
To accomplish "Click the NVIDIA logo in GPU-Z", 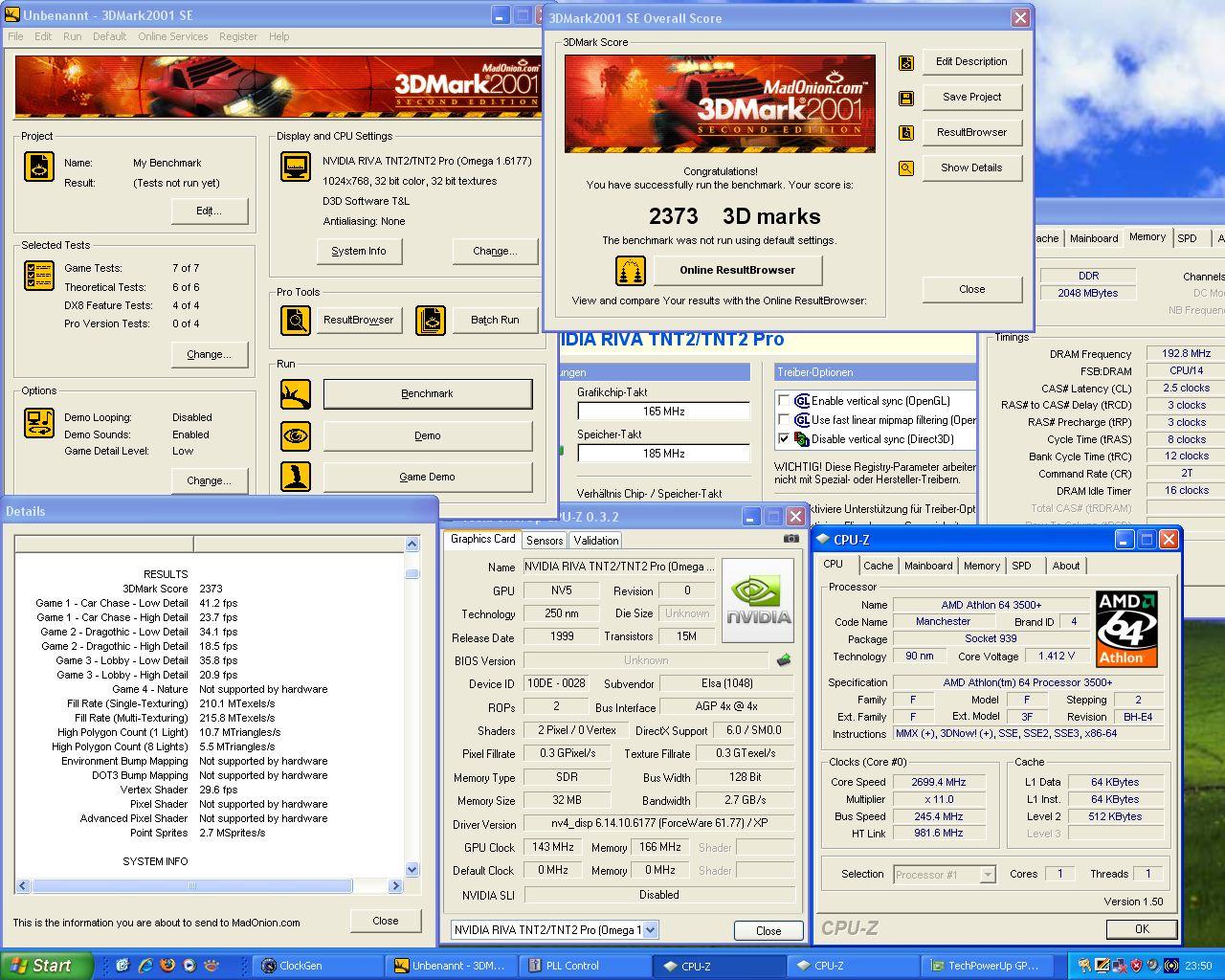I will [x=758, y=600].
